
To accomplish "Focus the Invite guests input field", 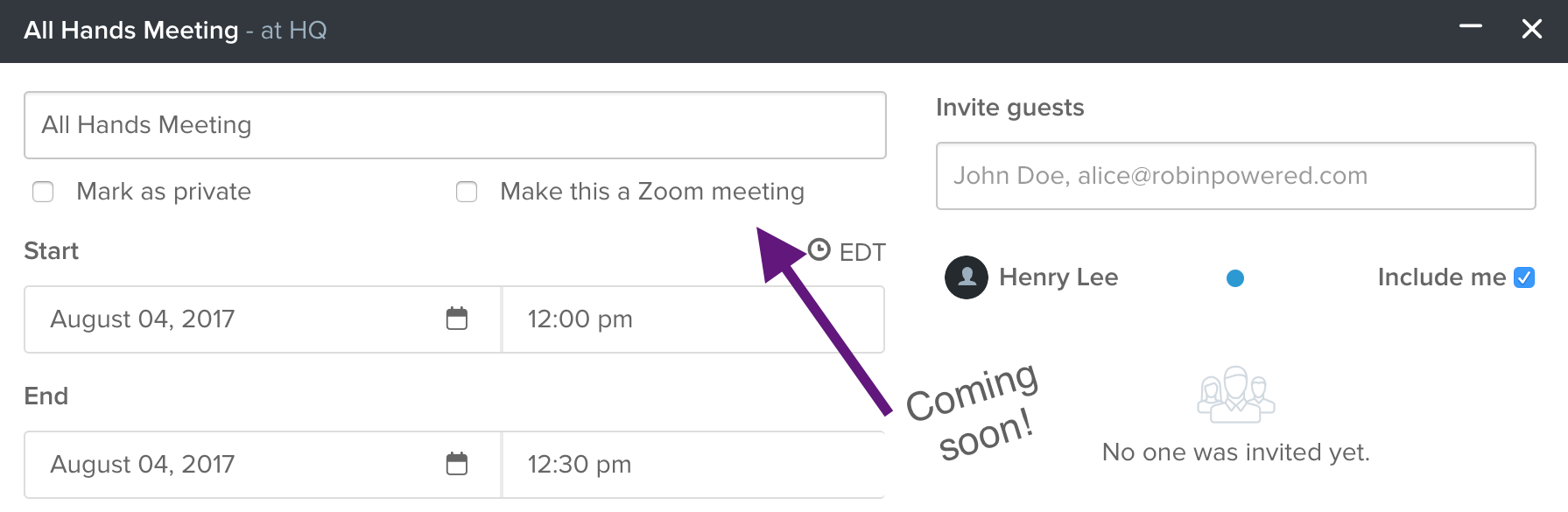I will pyautogui.click(x=1236, y=176).
